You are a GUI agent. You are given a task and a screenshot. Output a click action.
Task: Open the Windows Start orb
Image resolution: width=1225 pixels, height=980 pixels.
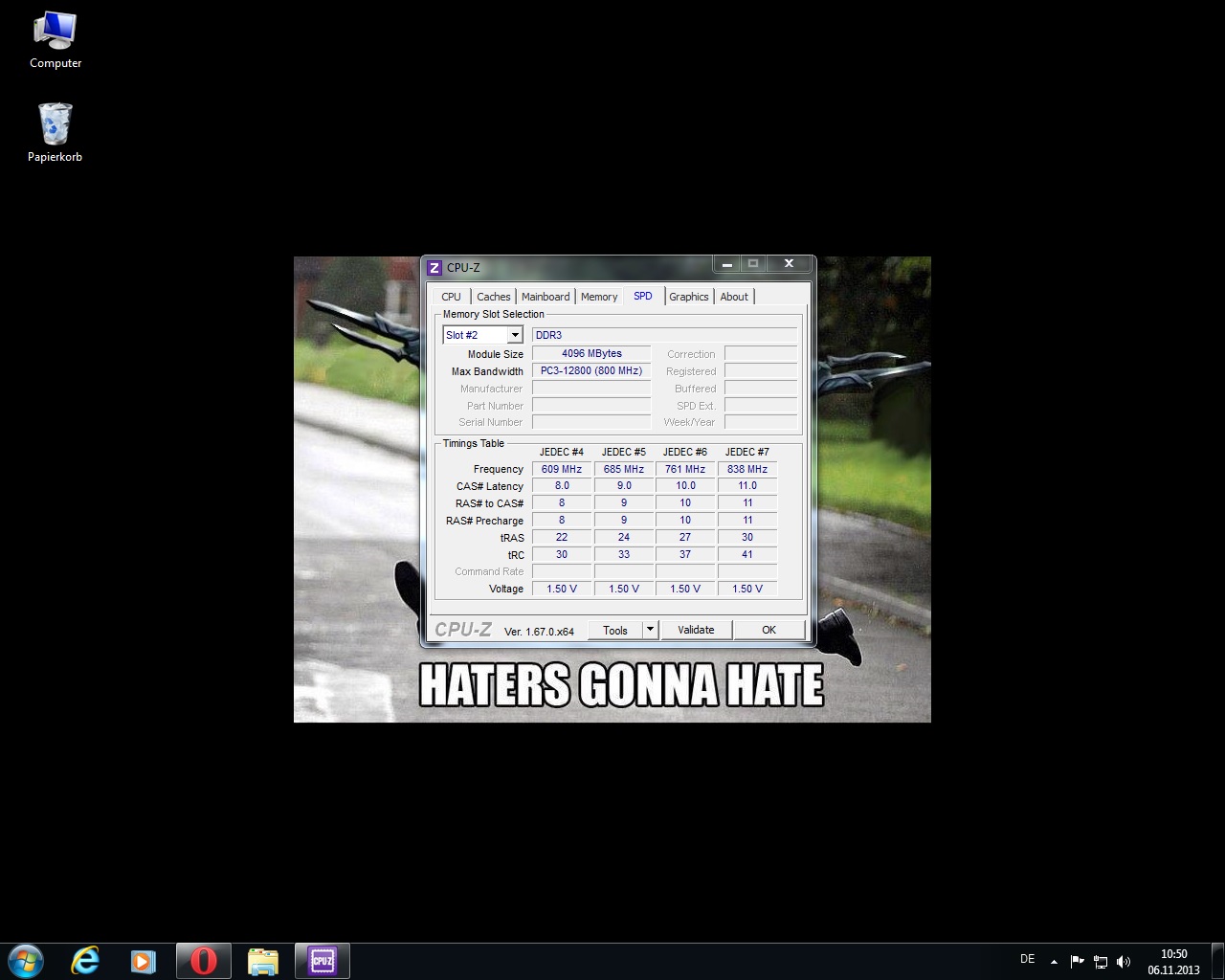click(26, 961)
